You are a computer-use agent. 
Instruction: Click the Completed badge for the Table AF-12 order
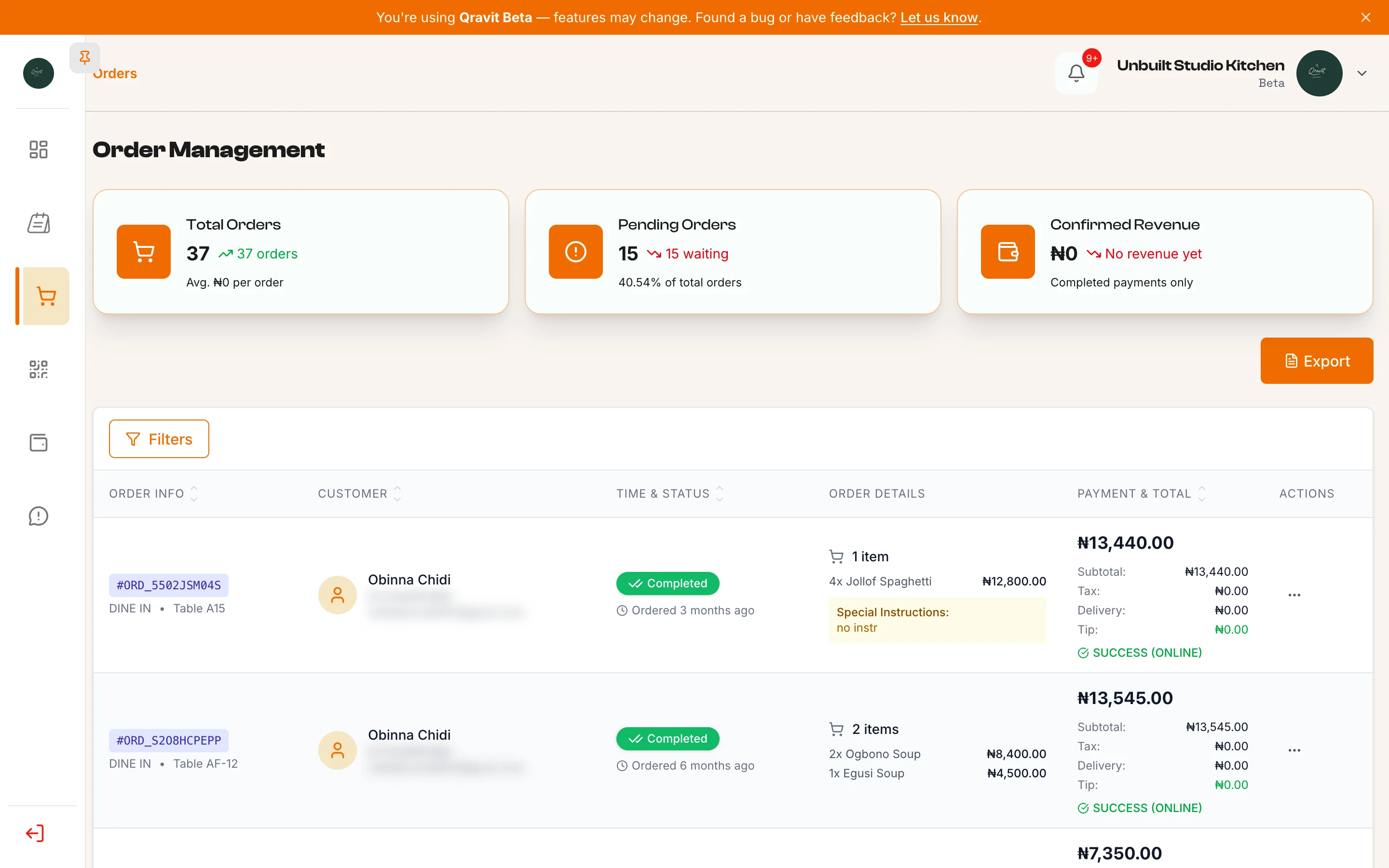pos(667,739)
